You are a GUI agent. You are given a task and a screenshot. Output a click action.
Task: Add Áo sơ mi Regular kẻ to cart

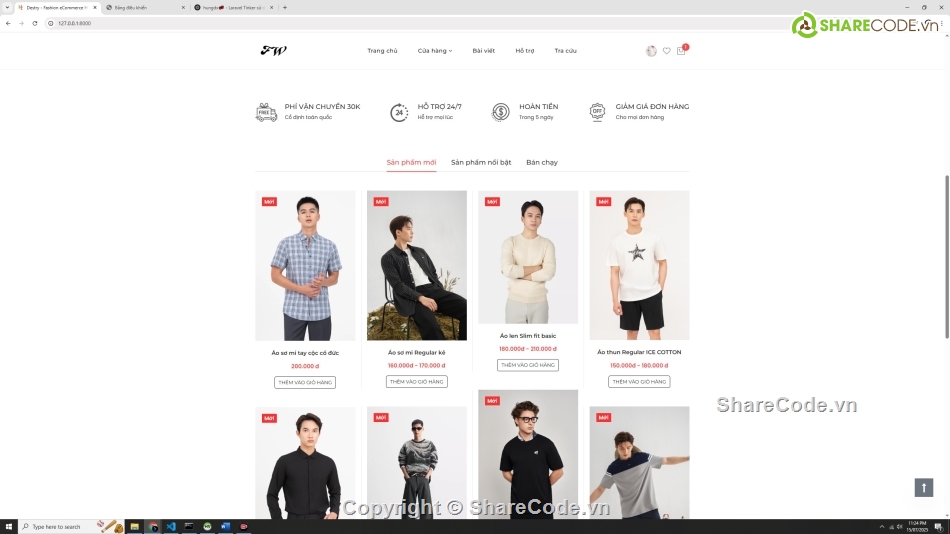[x=417, y=382]
